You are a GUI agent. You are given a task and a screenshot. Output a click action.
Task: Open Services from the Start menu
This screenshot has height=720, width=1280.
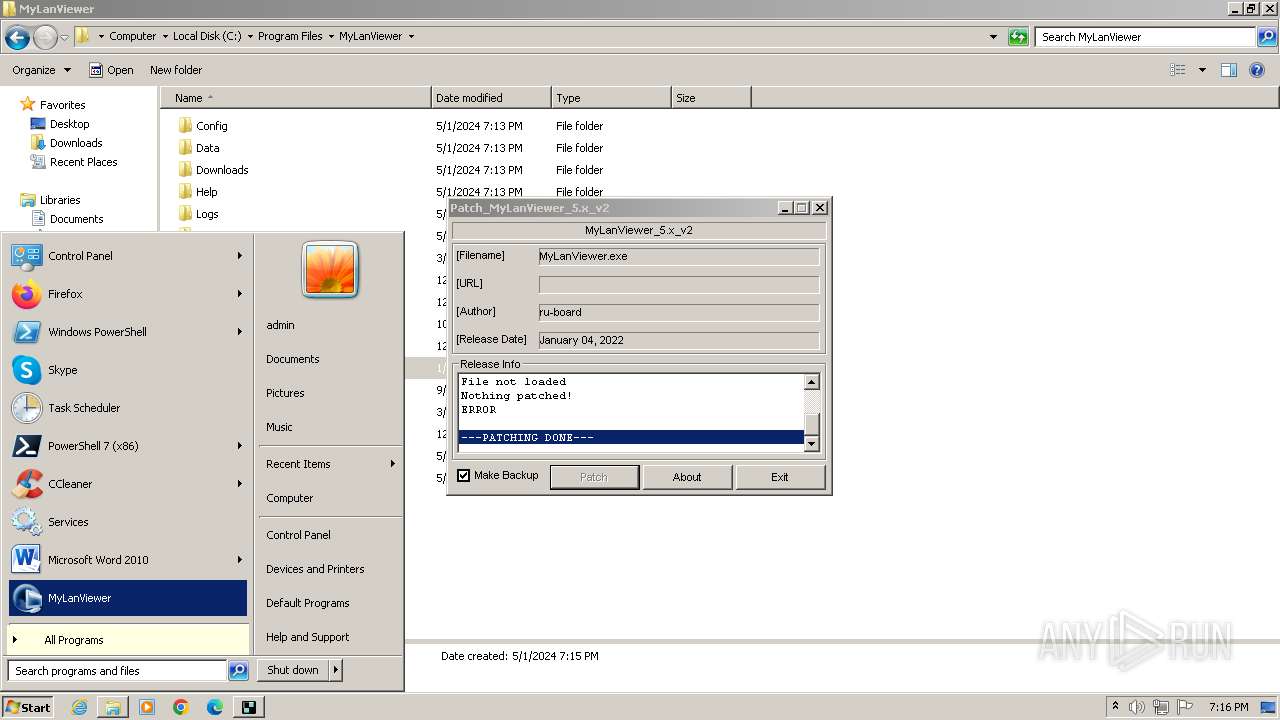[x=127, y=522]
